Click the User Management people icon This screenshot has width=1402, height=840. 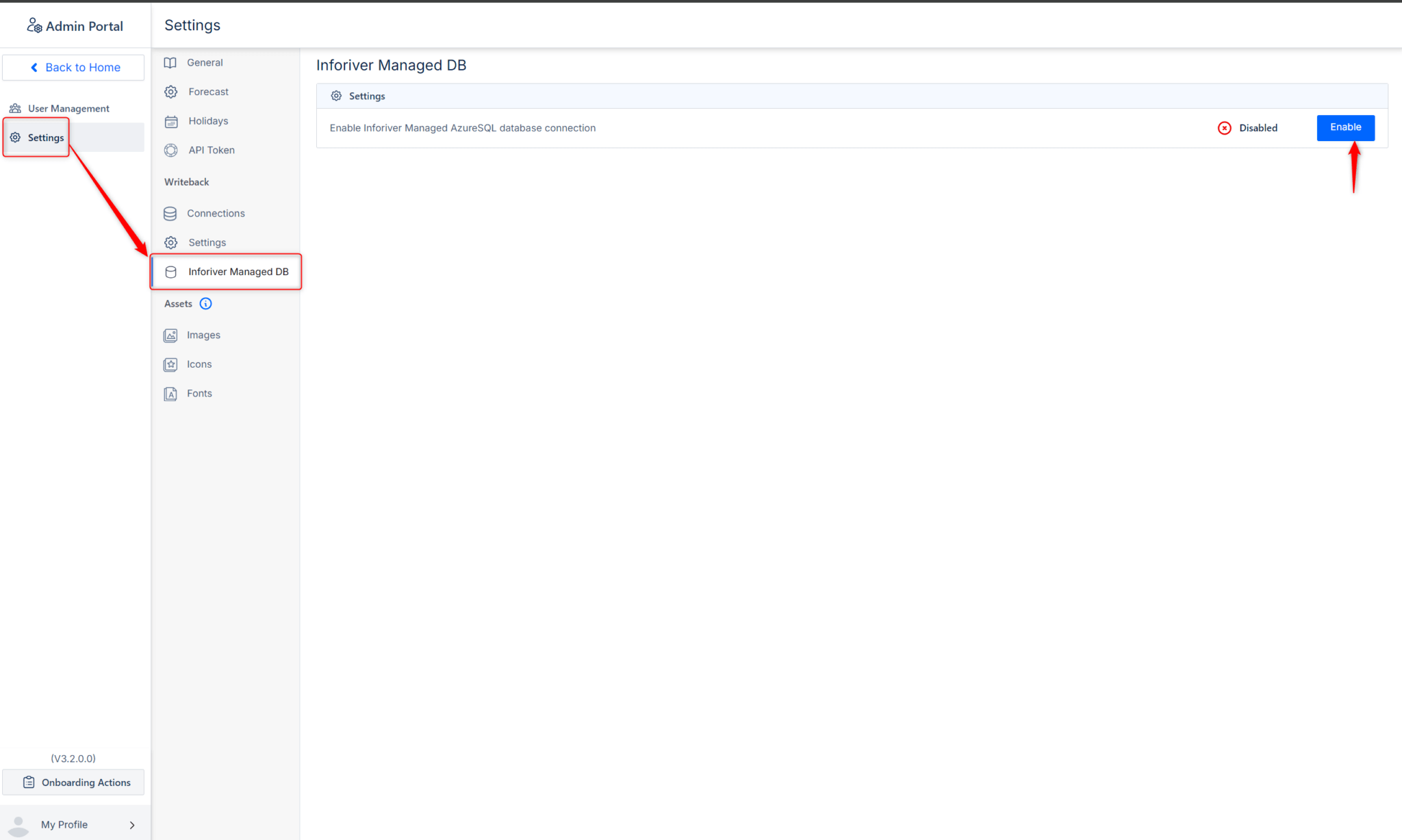point(14,107)
